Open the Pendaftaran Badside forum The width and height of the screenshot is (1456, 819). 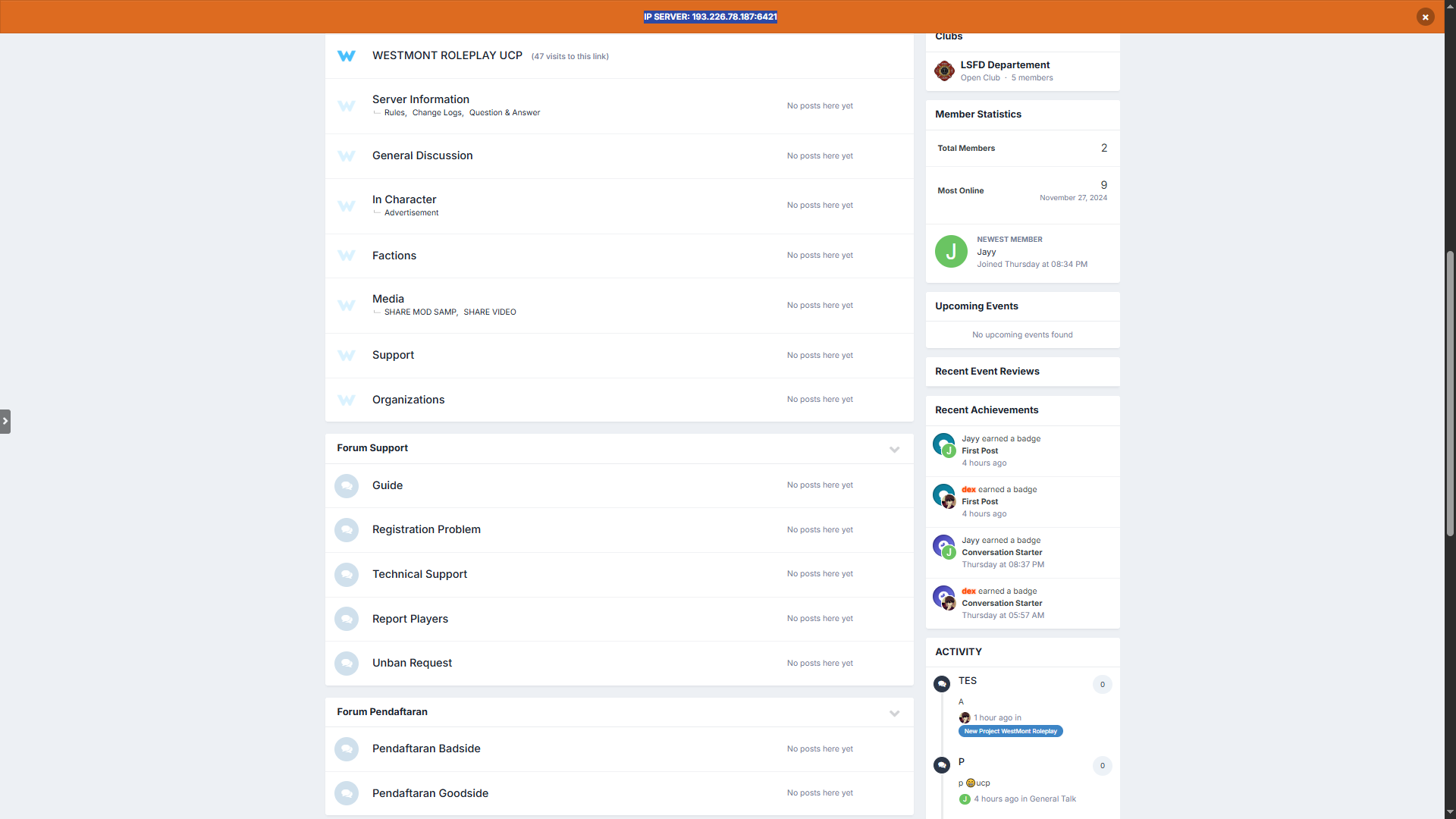426,748
